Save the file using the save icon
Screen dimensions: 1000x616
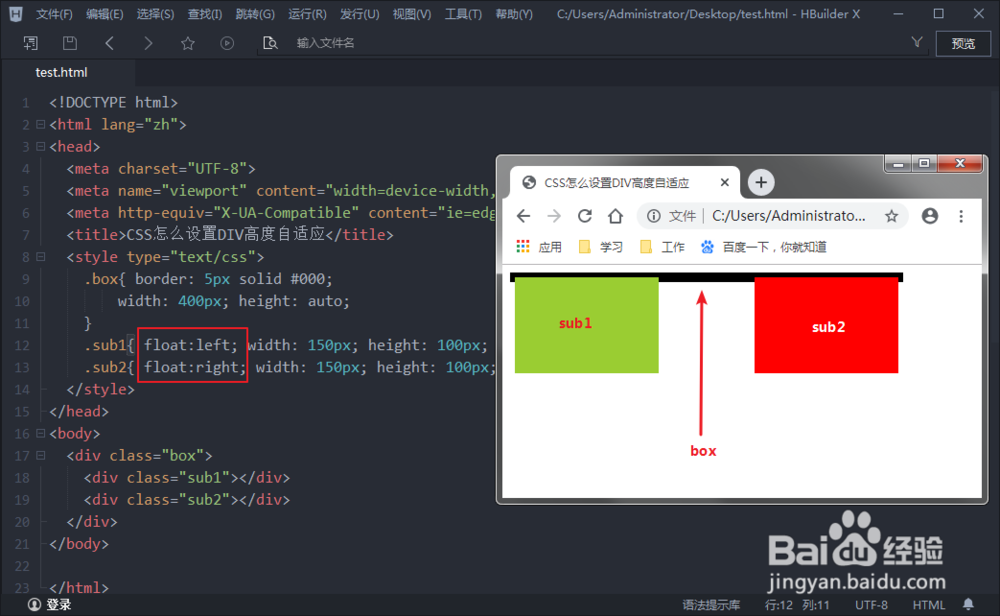68,43
